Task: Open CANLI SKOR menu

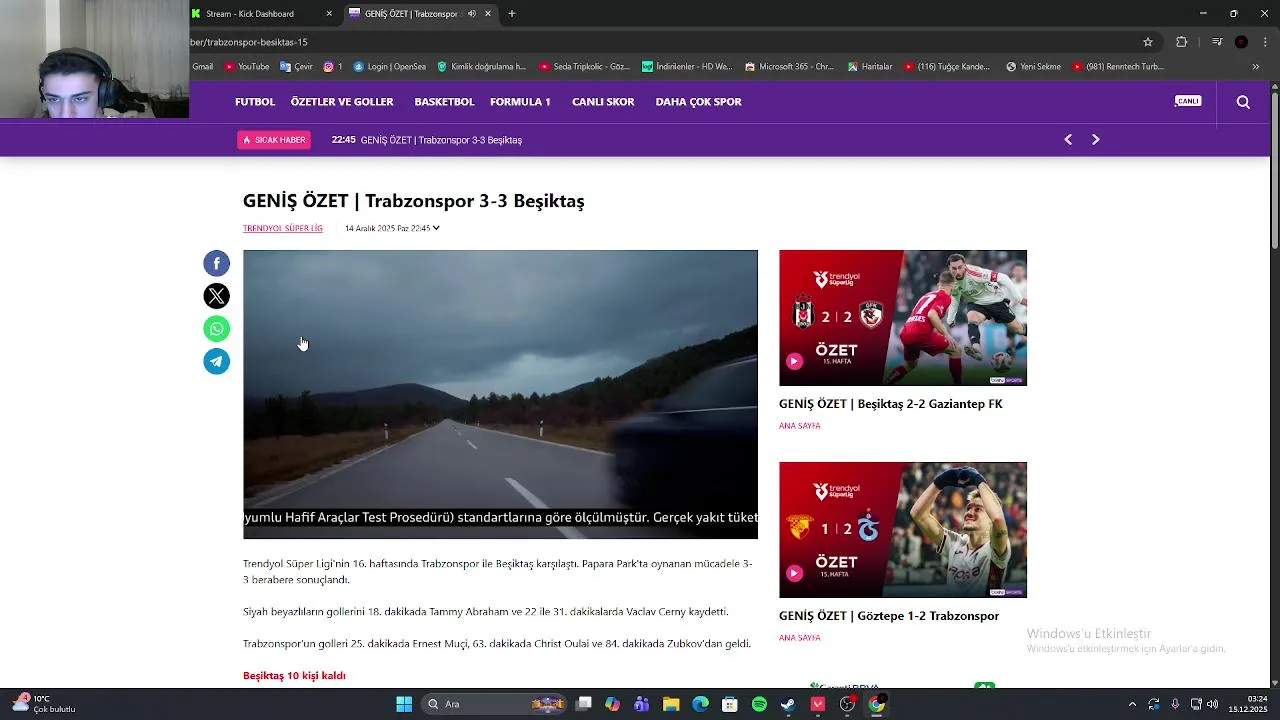Action: [x=603, y=102]
